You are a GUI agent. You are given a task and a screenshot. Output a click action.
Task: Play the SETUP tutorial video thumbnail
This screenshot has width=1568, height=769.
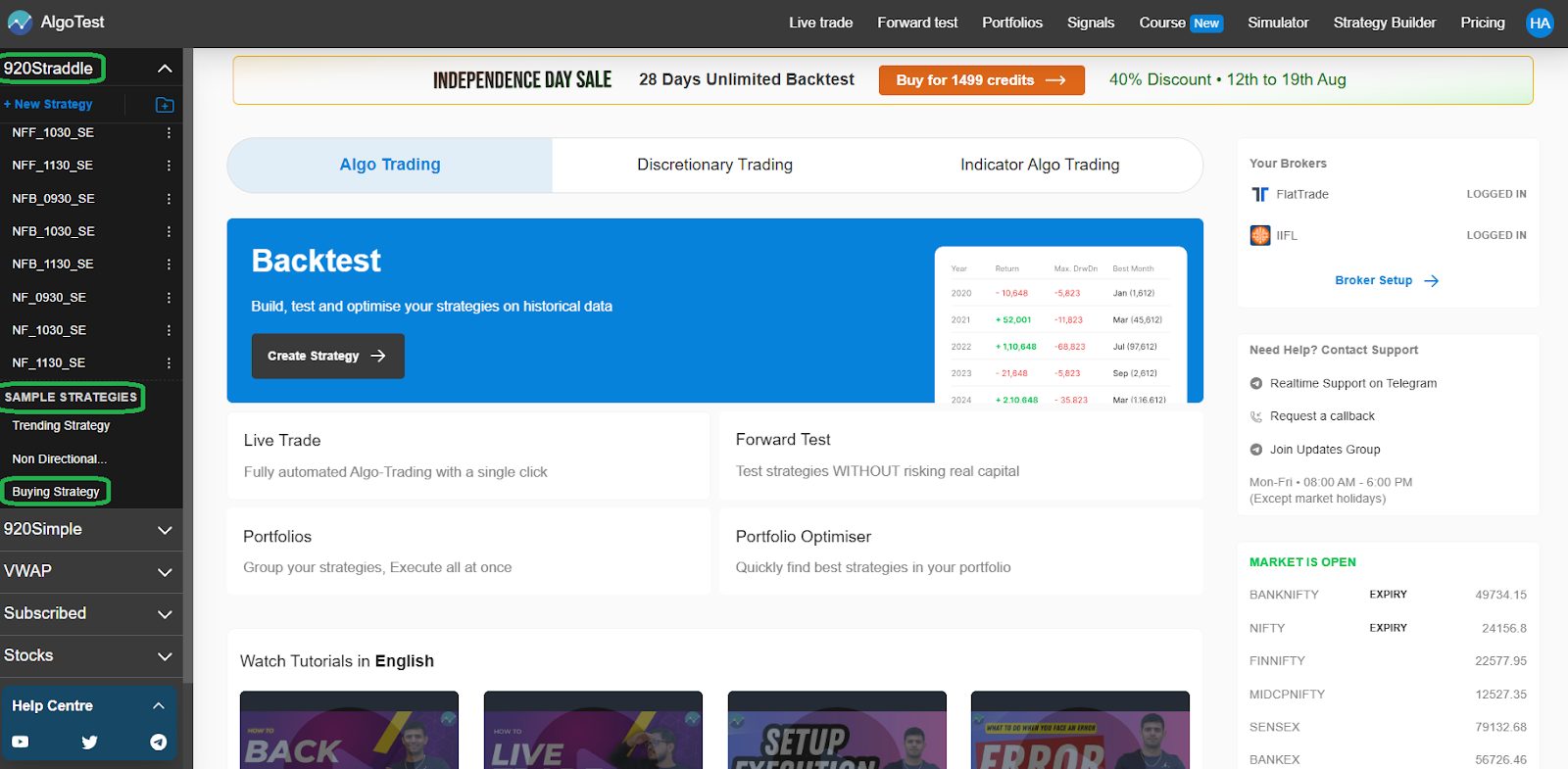(837, 731)
